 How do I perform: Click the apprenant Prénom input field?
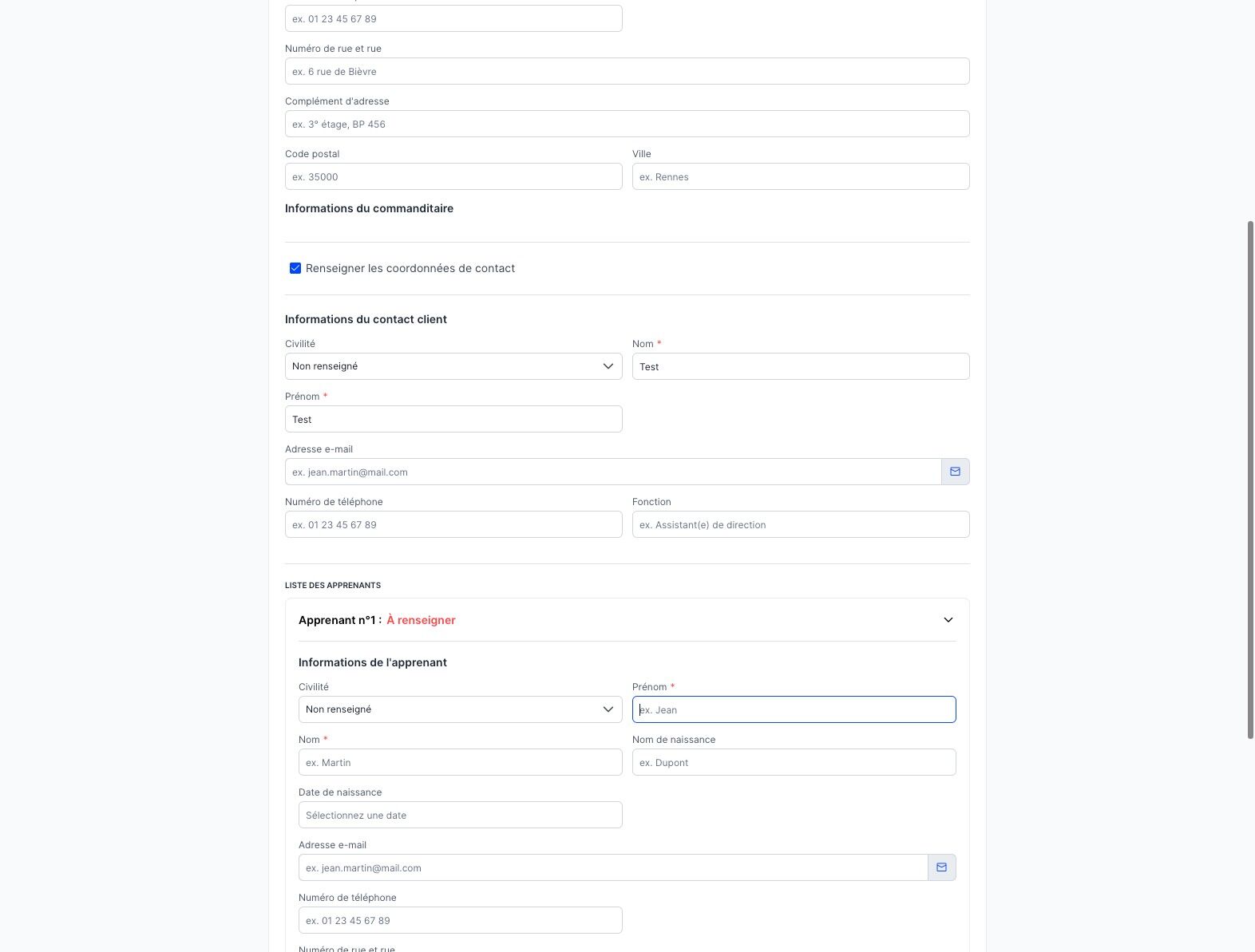coord(794,709)
